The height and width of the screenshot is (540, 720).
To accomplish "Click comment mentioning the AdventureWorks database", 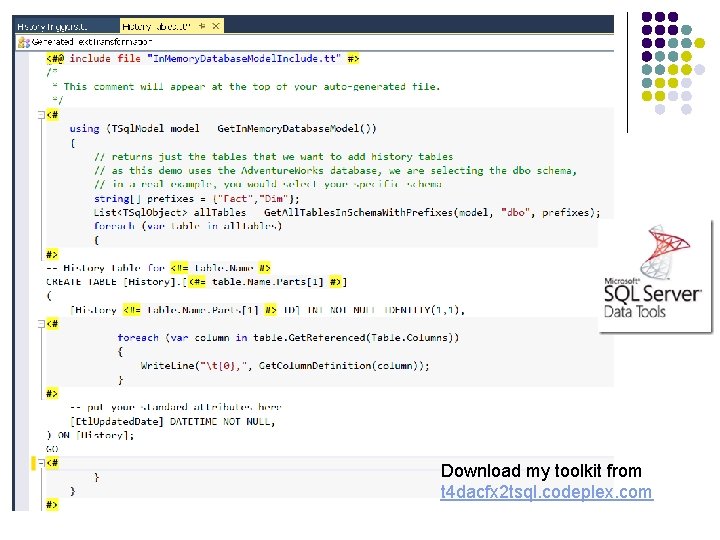I will coord(335,171).
